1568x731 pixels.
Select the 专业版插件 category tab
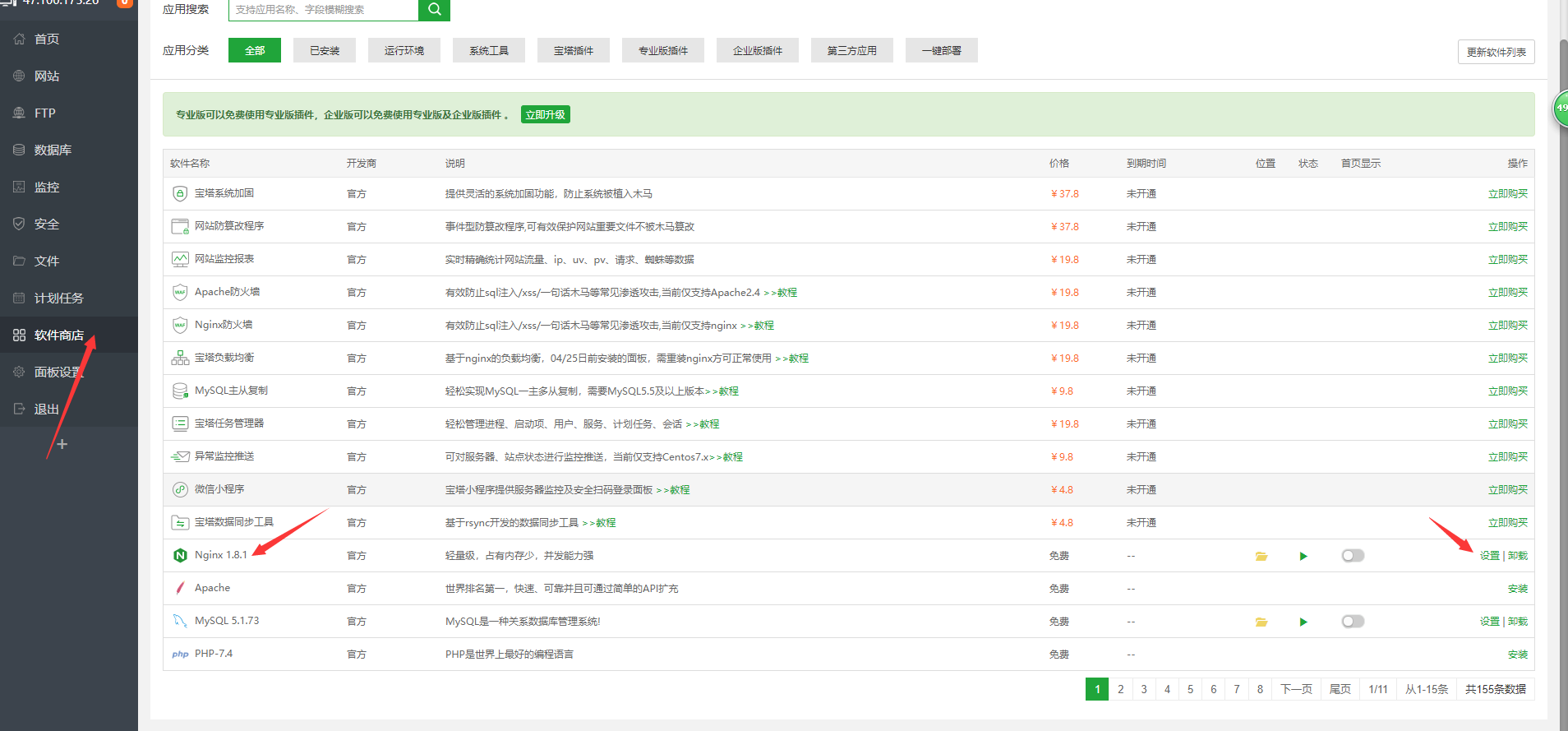pos(663,50)
